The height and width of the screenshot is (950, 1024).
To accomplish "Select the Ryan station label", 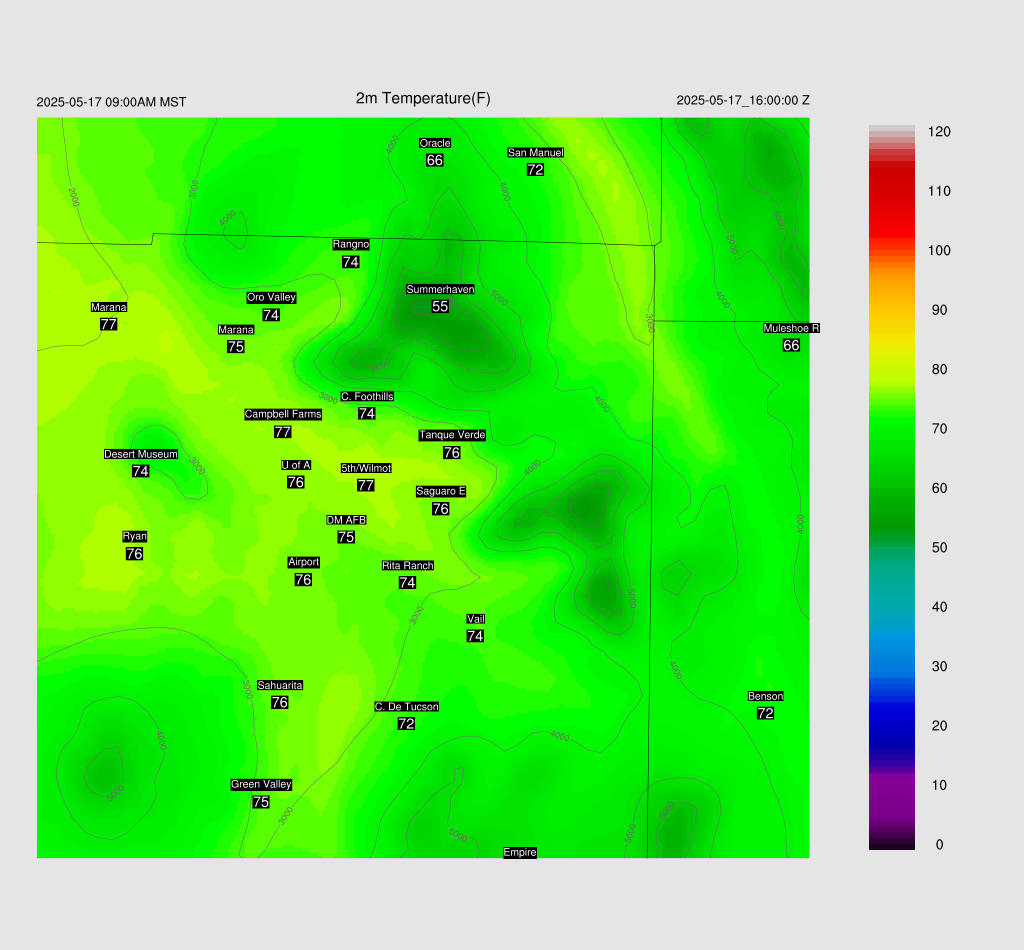I will tap(135, 536).
